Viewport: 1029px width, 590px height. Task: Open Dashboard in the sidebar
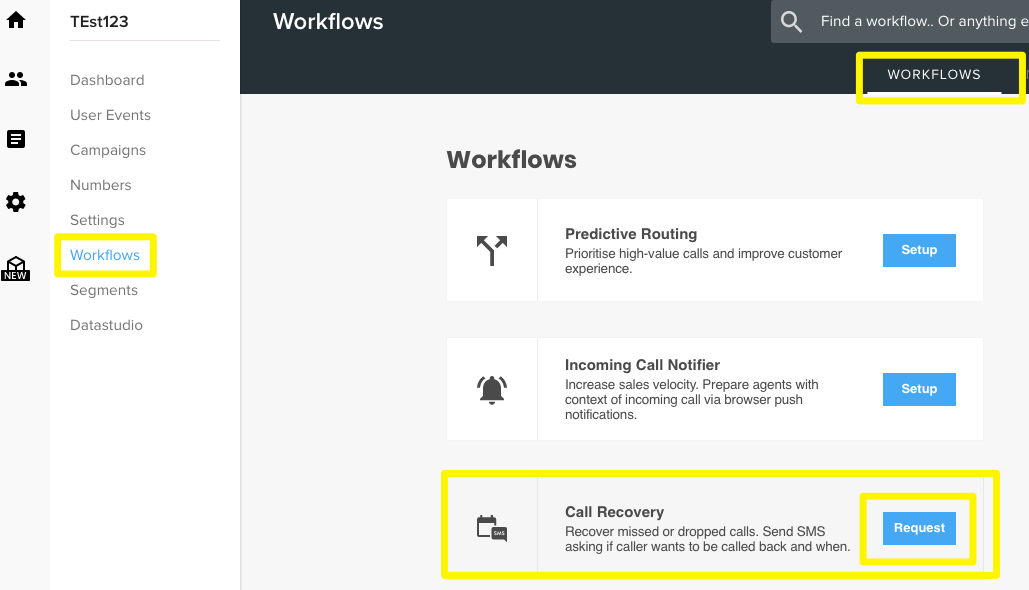[107, 80]
